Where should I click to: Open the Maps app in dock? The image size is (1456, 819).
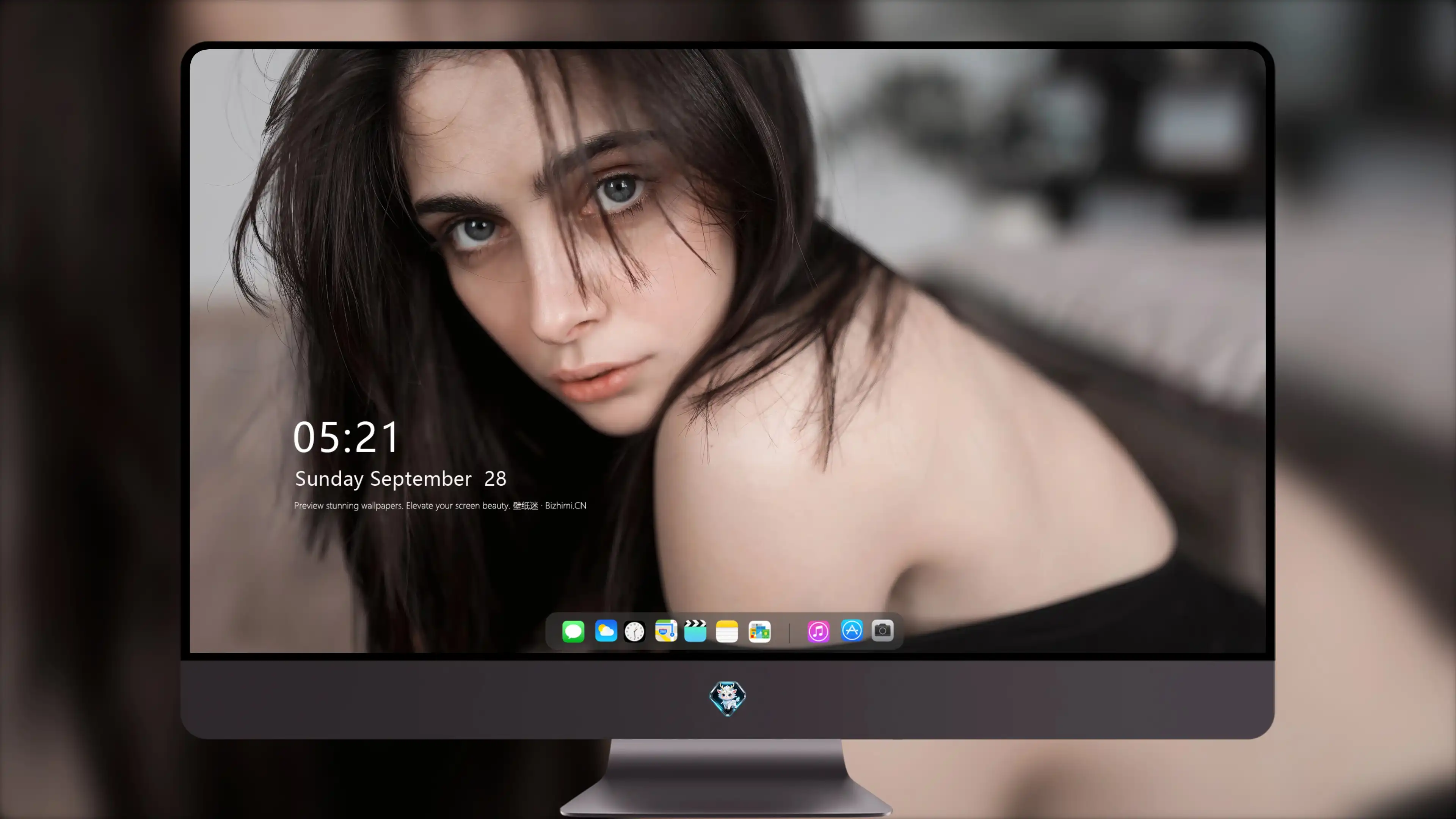point(666,631)
